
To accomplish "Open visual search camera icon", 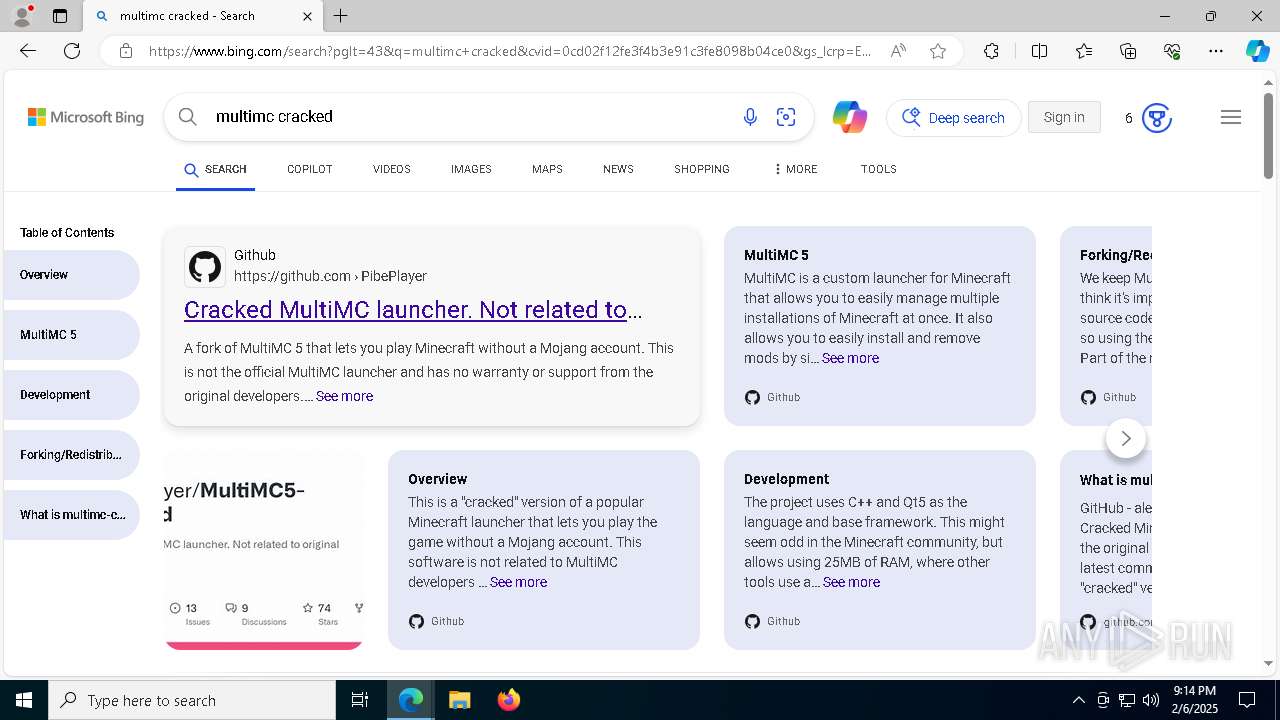I will point(786,117).
